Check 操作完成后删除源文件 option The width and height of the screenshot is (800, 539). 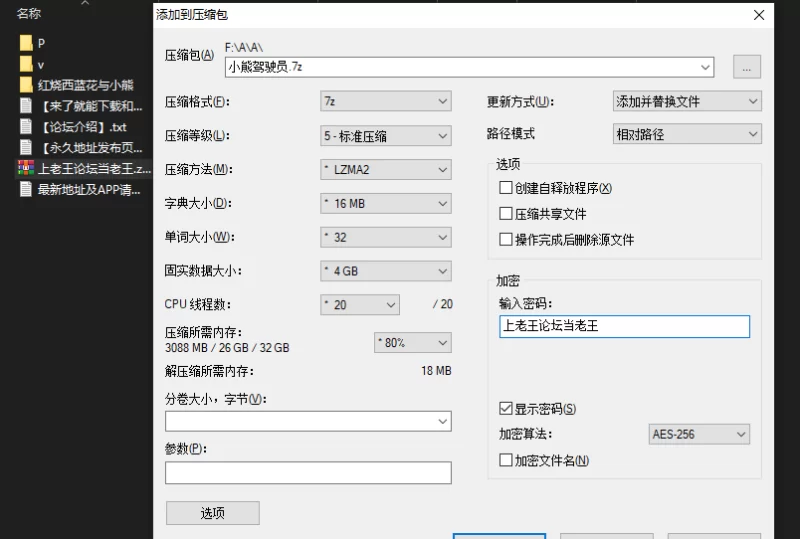tap(506, 239)
